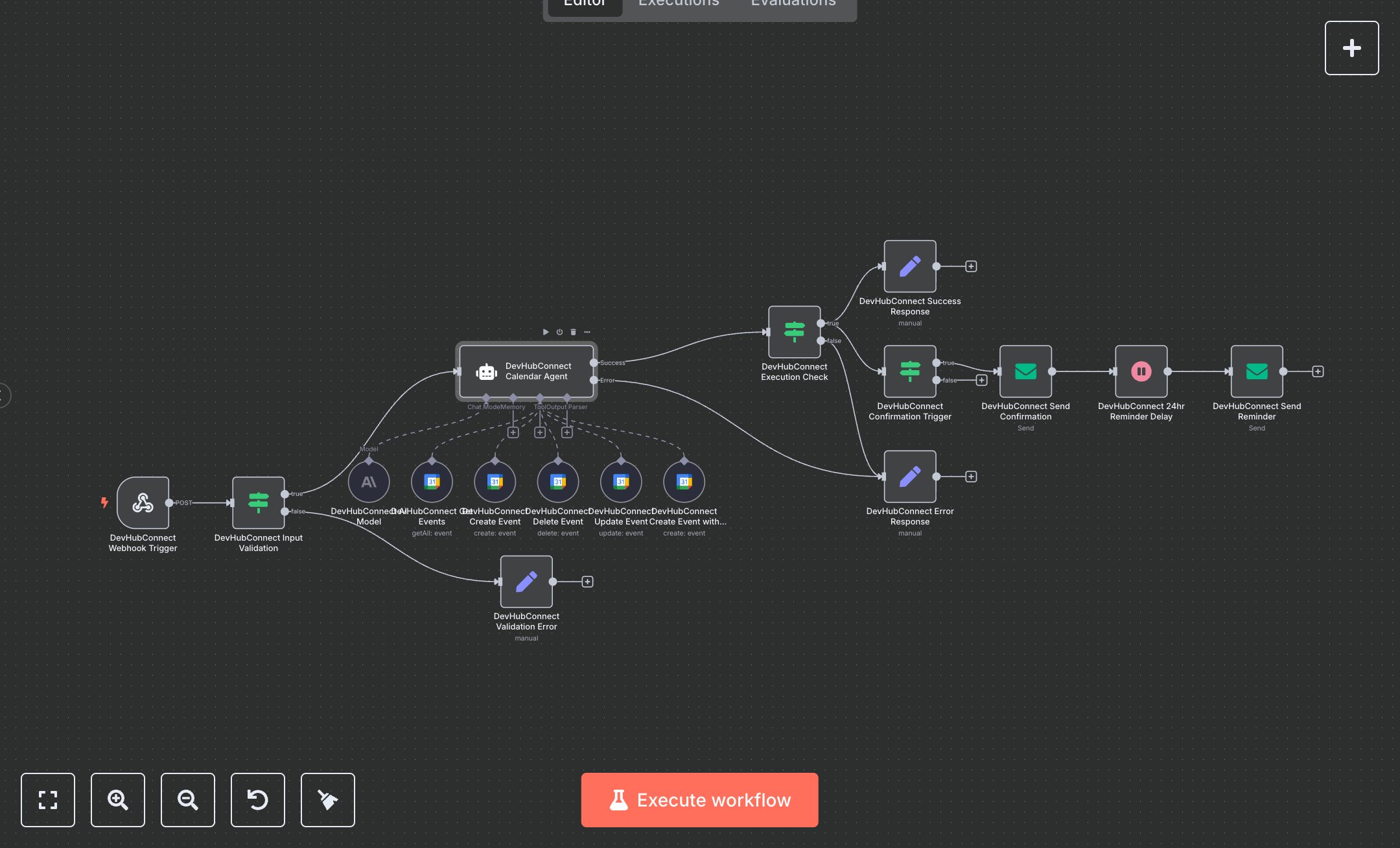Screen dimensions: 1400x848
Task: Click the Anthropic AI Model node
Action: click(x=368, y=482)
